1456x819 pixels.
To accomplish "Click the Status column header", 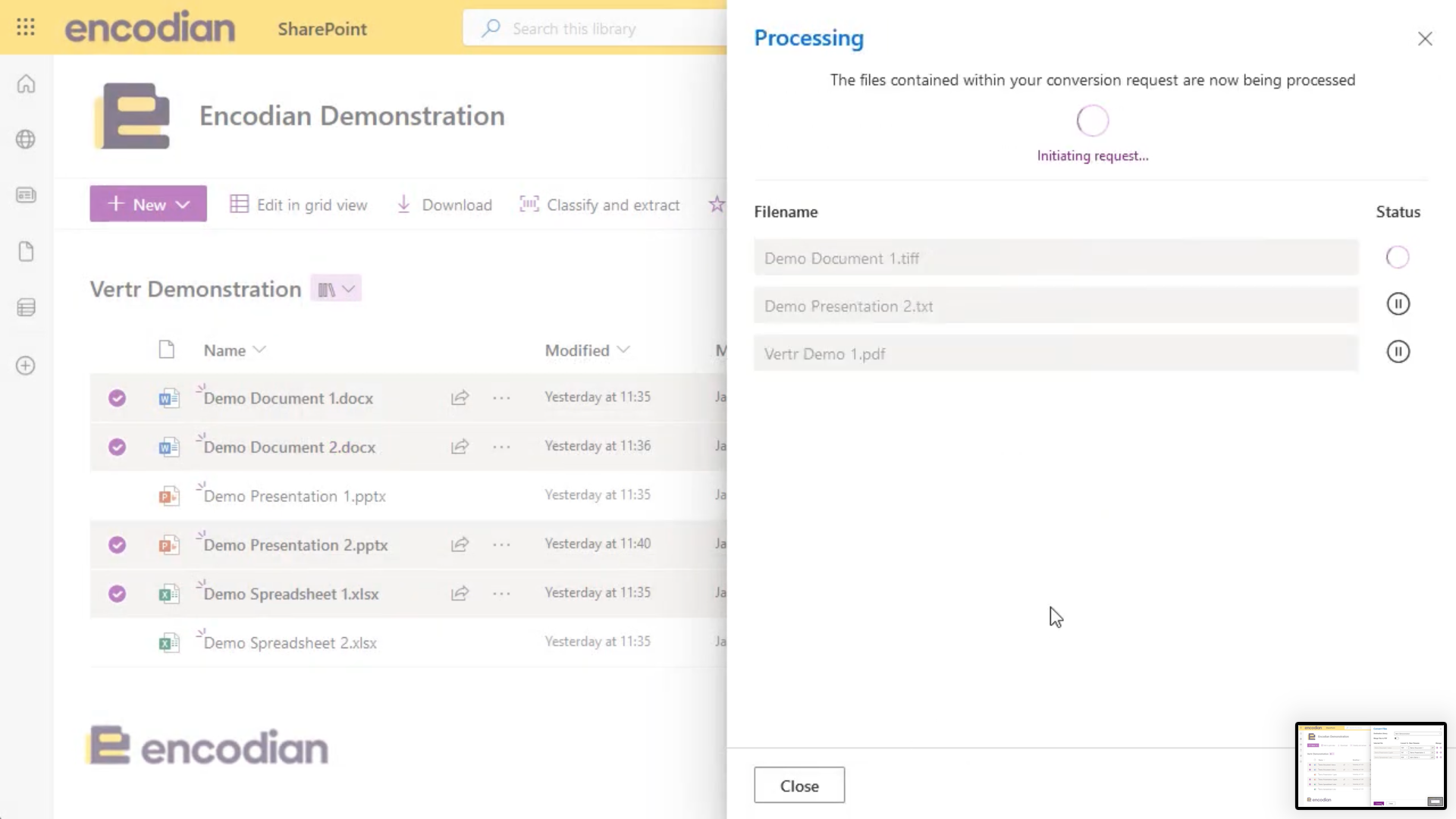I will pyautogui.click(x=1398, y=212).
